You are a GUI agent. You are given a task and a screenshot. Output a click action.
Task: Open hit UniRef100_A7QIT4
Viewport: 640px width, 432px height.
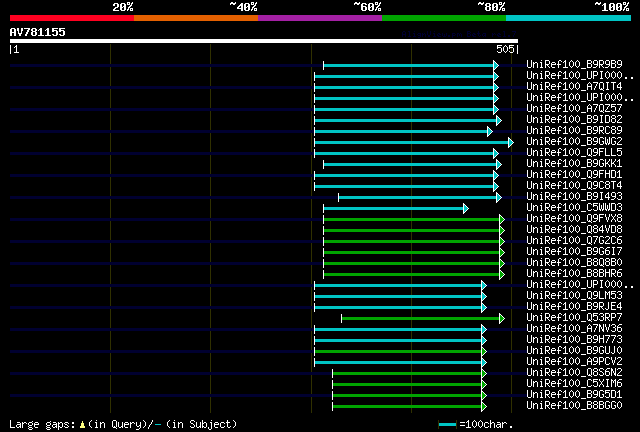[574, 86]
